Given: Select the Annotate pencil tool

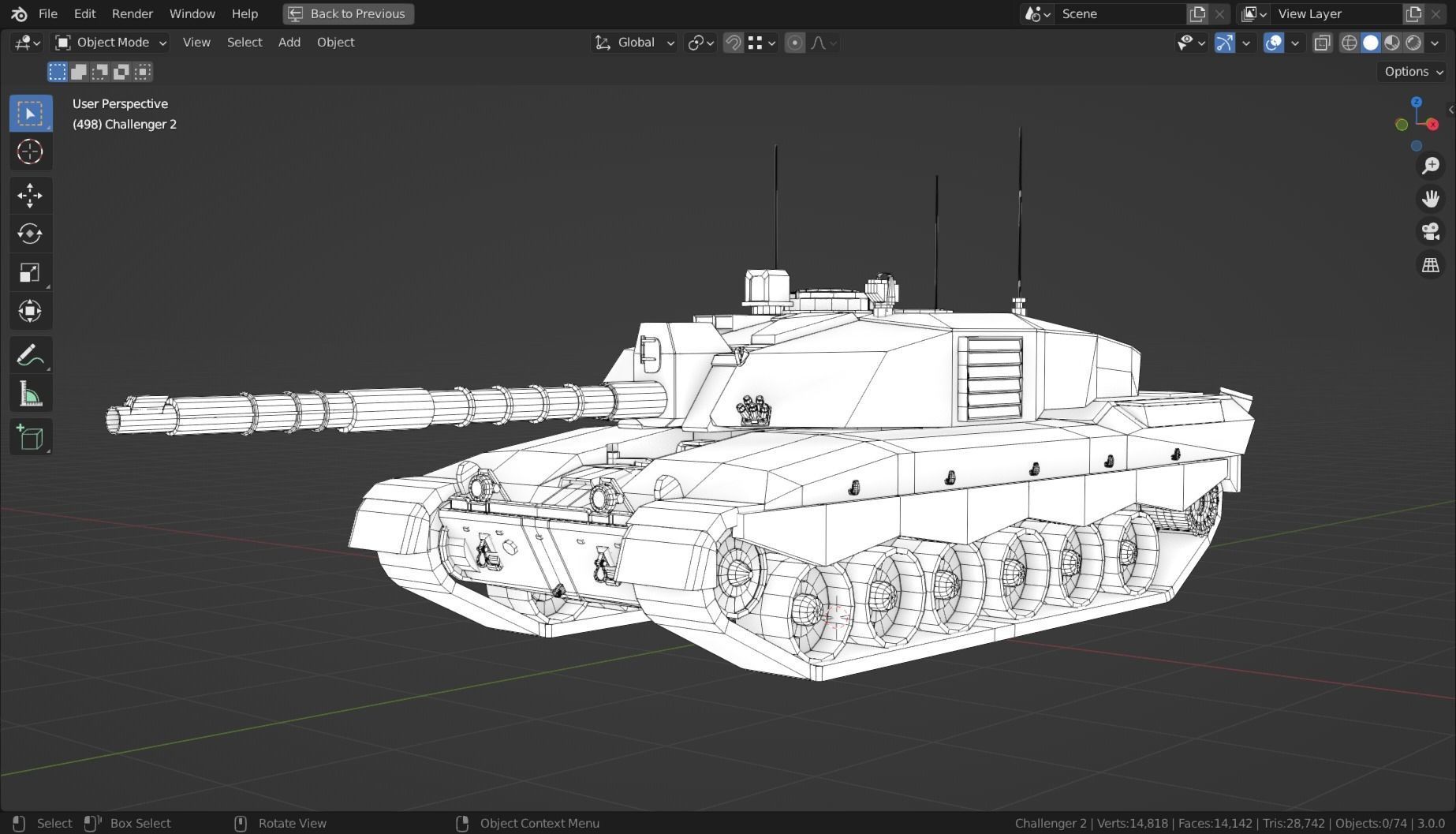Looking at the screenshot, I should pos(30,355).
